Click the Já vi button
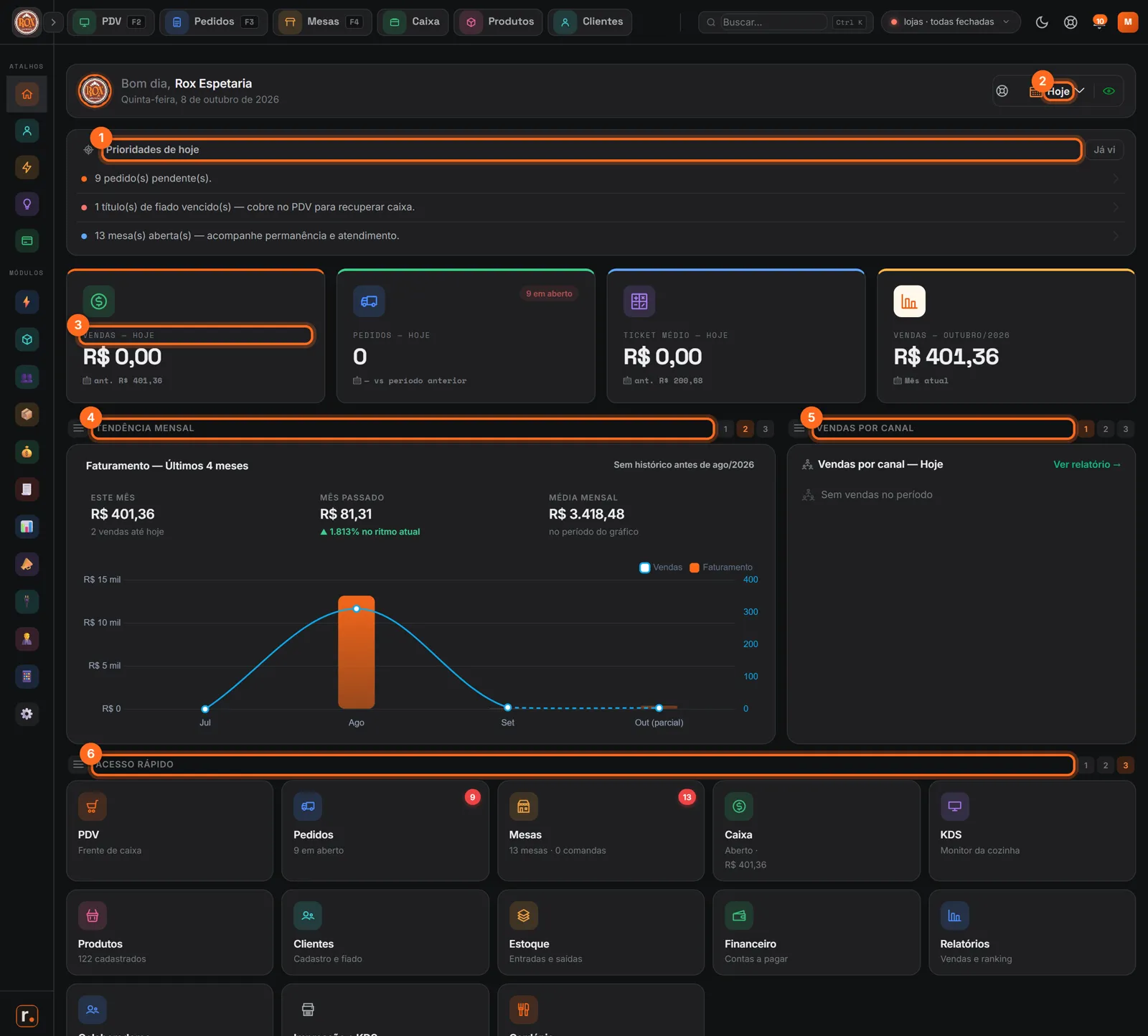This screenshot has height=1036, width=1148. [x=1104, y=150]
